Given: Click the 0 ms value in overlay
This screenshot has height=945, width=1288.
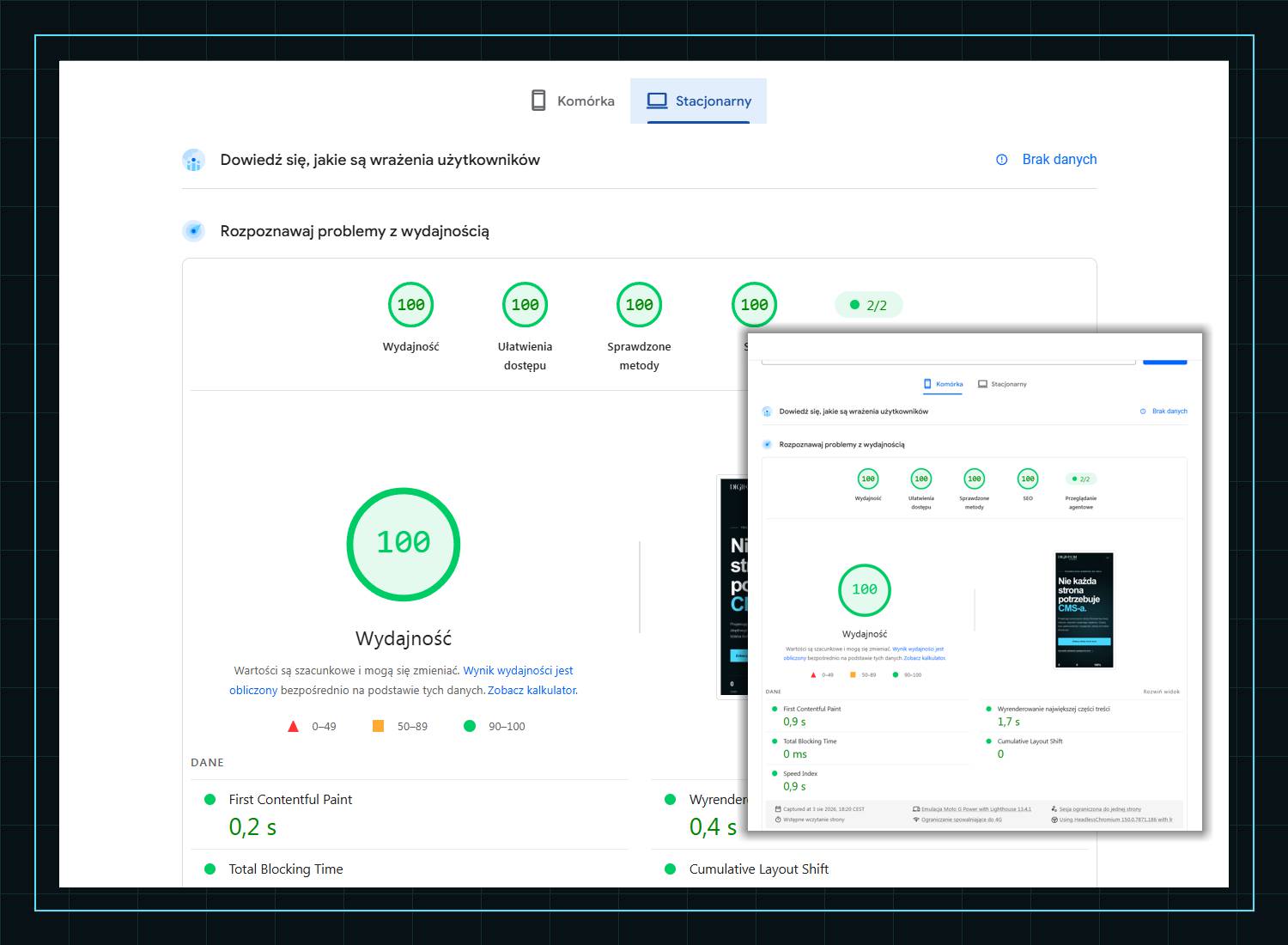Looking at the screenshot, I should (795, 754).
